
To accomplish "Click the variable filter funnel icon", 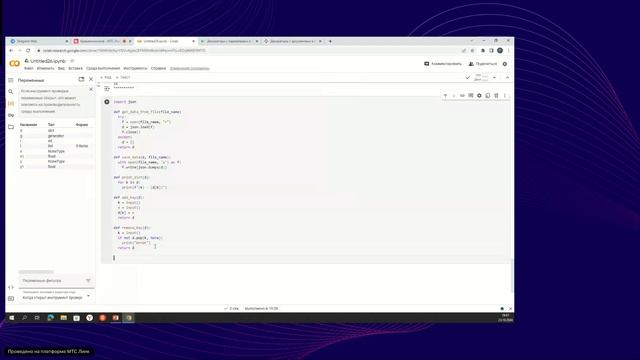I will [x=88, y=280].
